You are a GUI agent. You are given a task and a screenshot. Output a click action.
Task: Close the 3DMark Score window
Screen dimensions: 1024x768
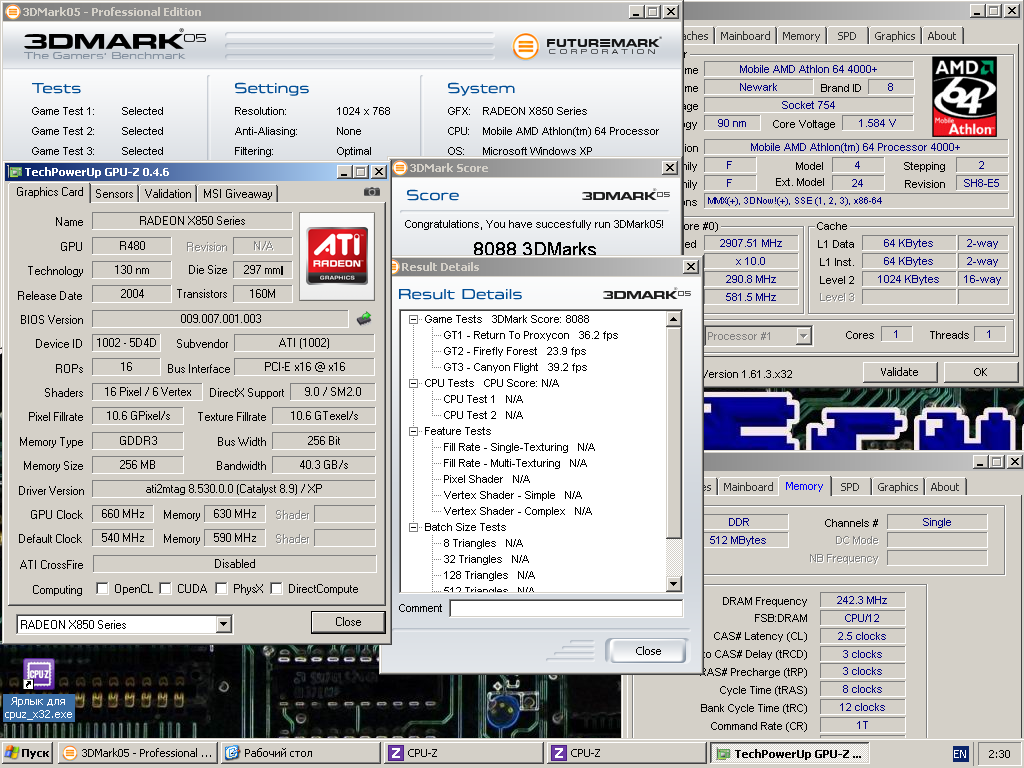(x=669, y=168)
